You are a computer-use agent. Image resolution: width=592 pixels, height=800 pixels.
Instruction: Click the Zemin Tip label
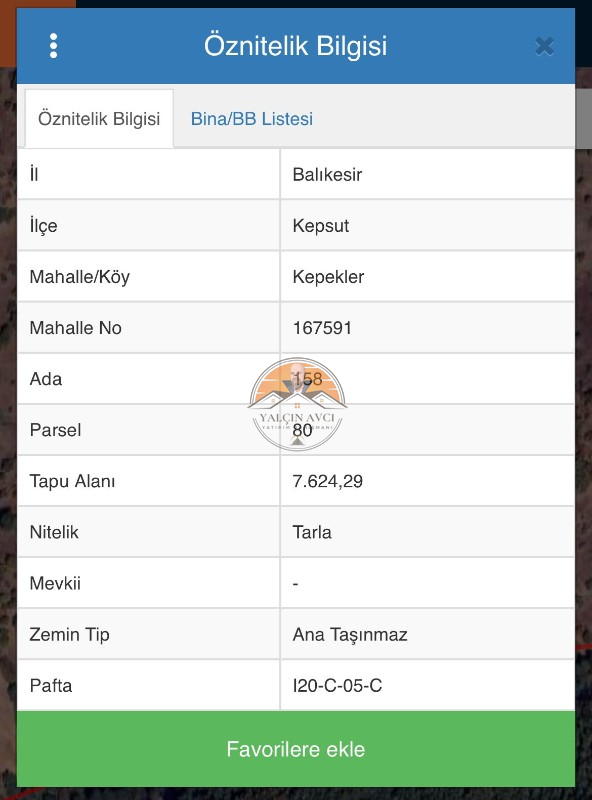tap(69, 635)
